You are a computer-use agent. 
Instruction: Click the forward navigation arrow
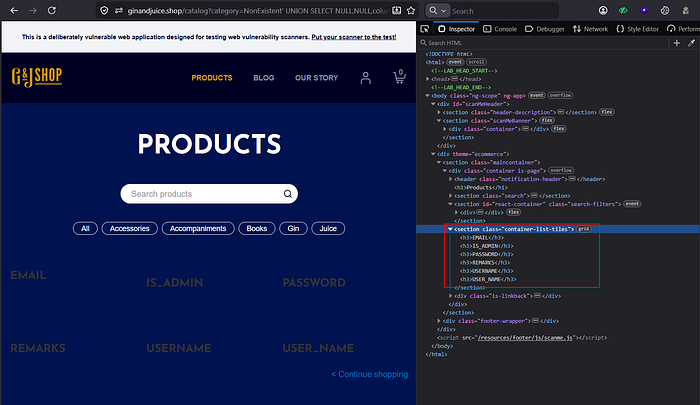click(33, 10)
